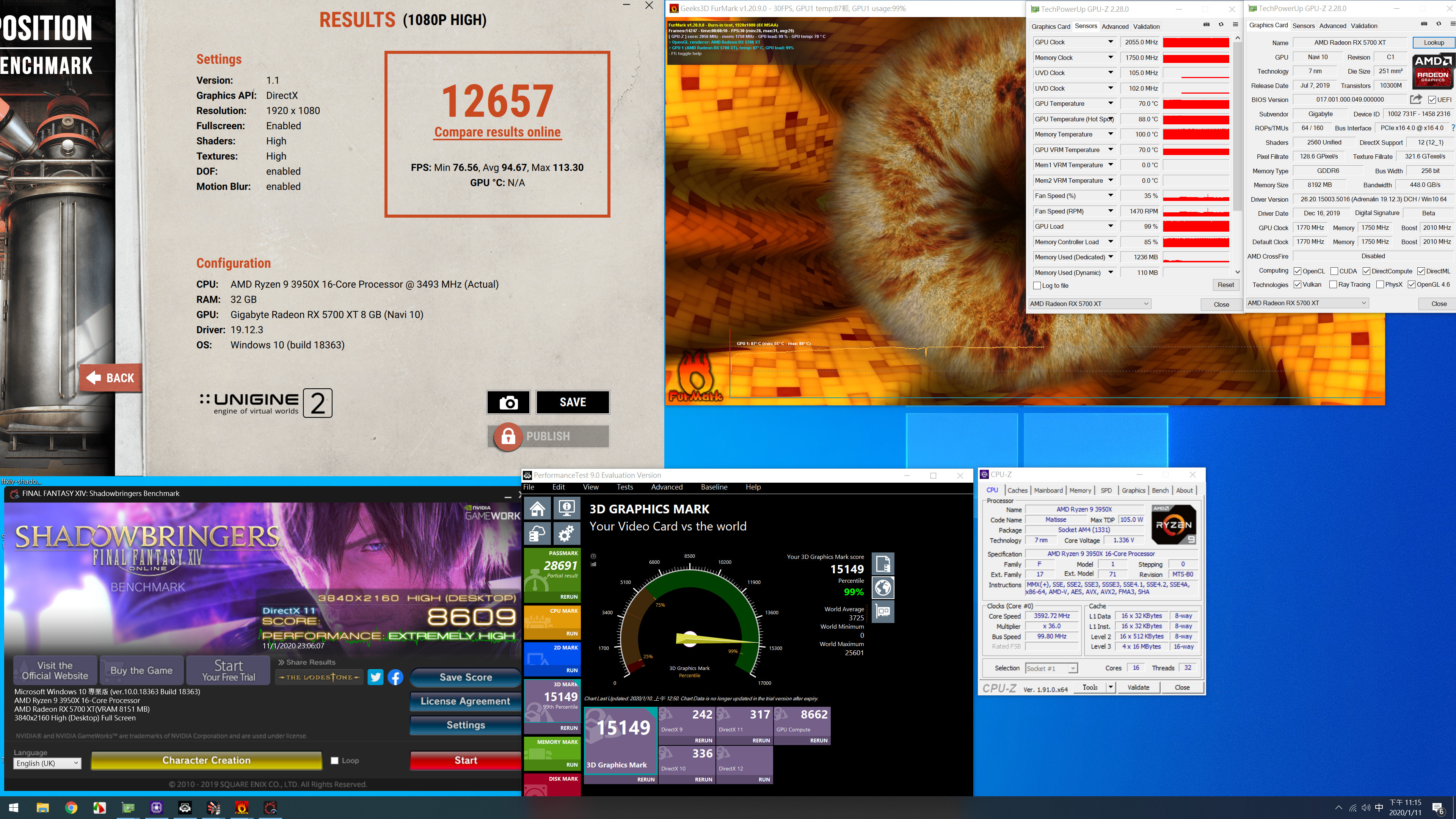Screen dimensions: 1456x819
Task: Toggle UEFI checkbox in GPU-Z
Action: pyautogui.click(x=1432, y=99)
